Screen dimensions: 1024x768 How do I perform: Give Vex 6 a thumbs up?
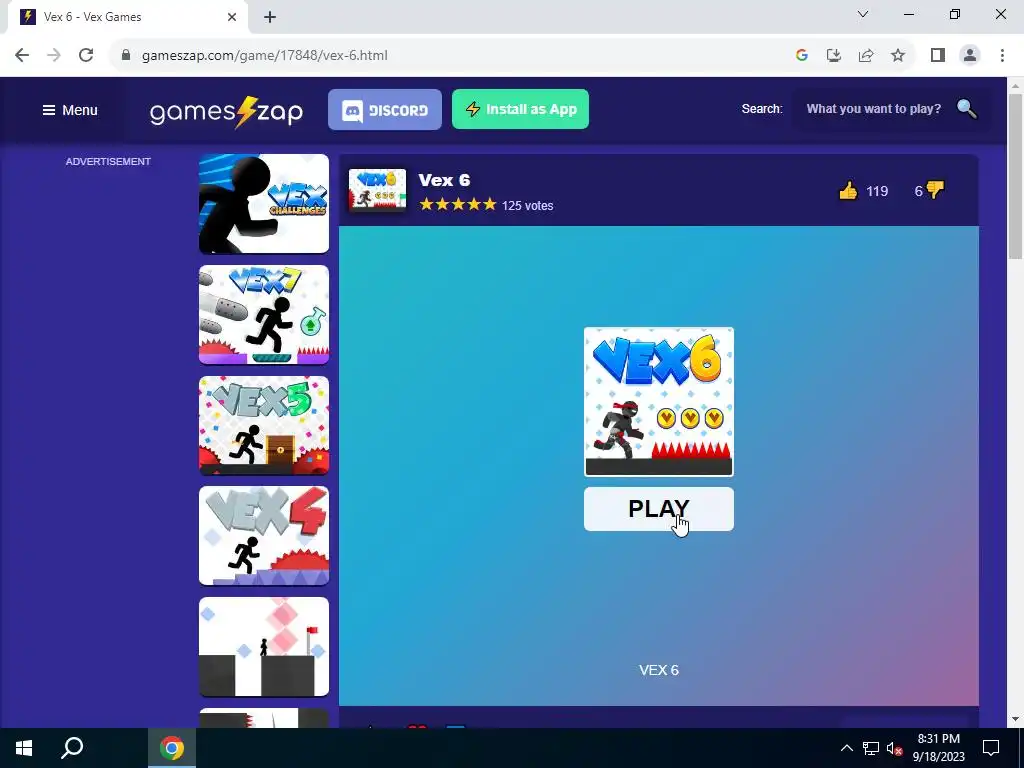[x=848, y=191]
